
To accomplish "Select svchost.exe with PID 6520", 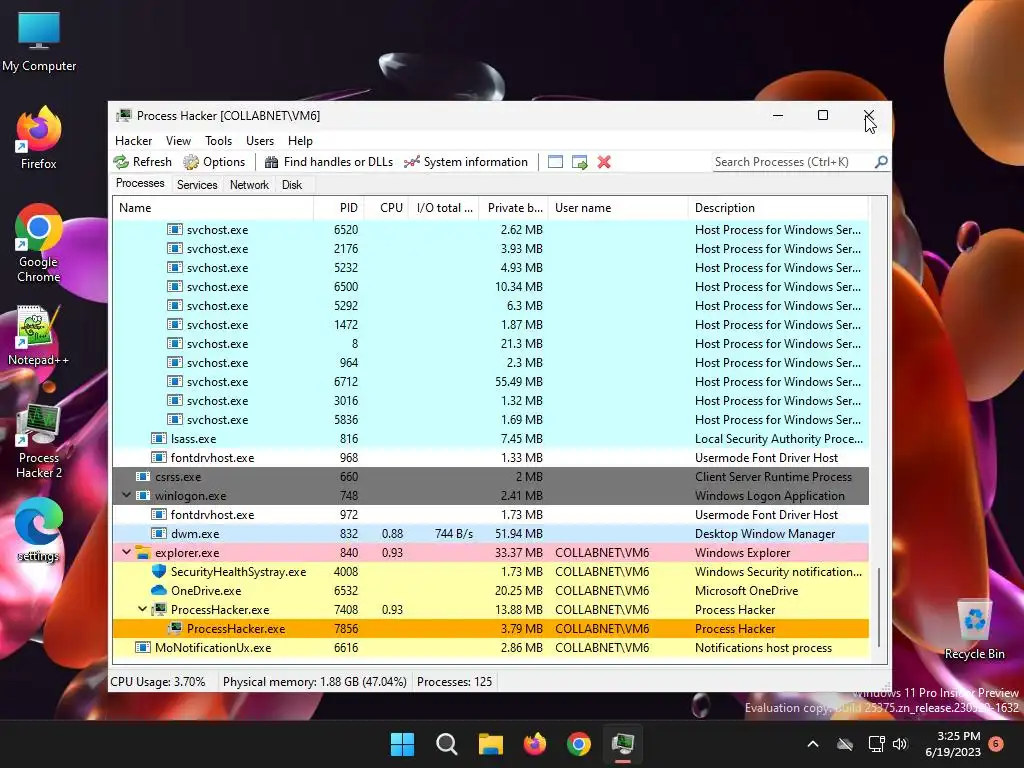I will click(491, 230).
